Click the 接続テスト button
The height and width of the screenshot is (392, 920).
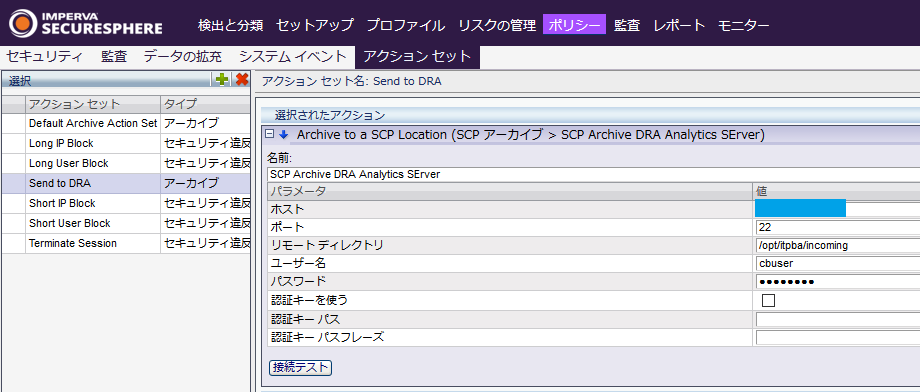(300, 368)
